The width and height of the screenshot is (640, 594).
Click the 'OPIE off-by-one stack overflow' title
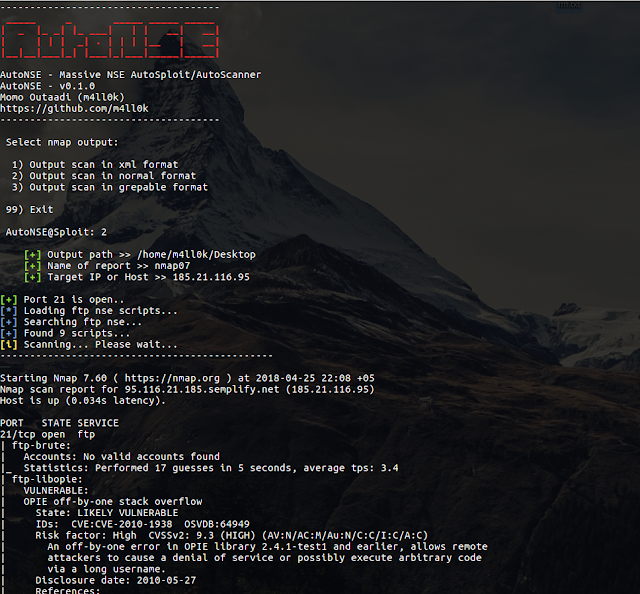(x=113, y=502)
